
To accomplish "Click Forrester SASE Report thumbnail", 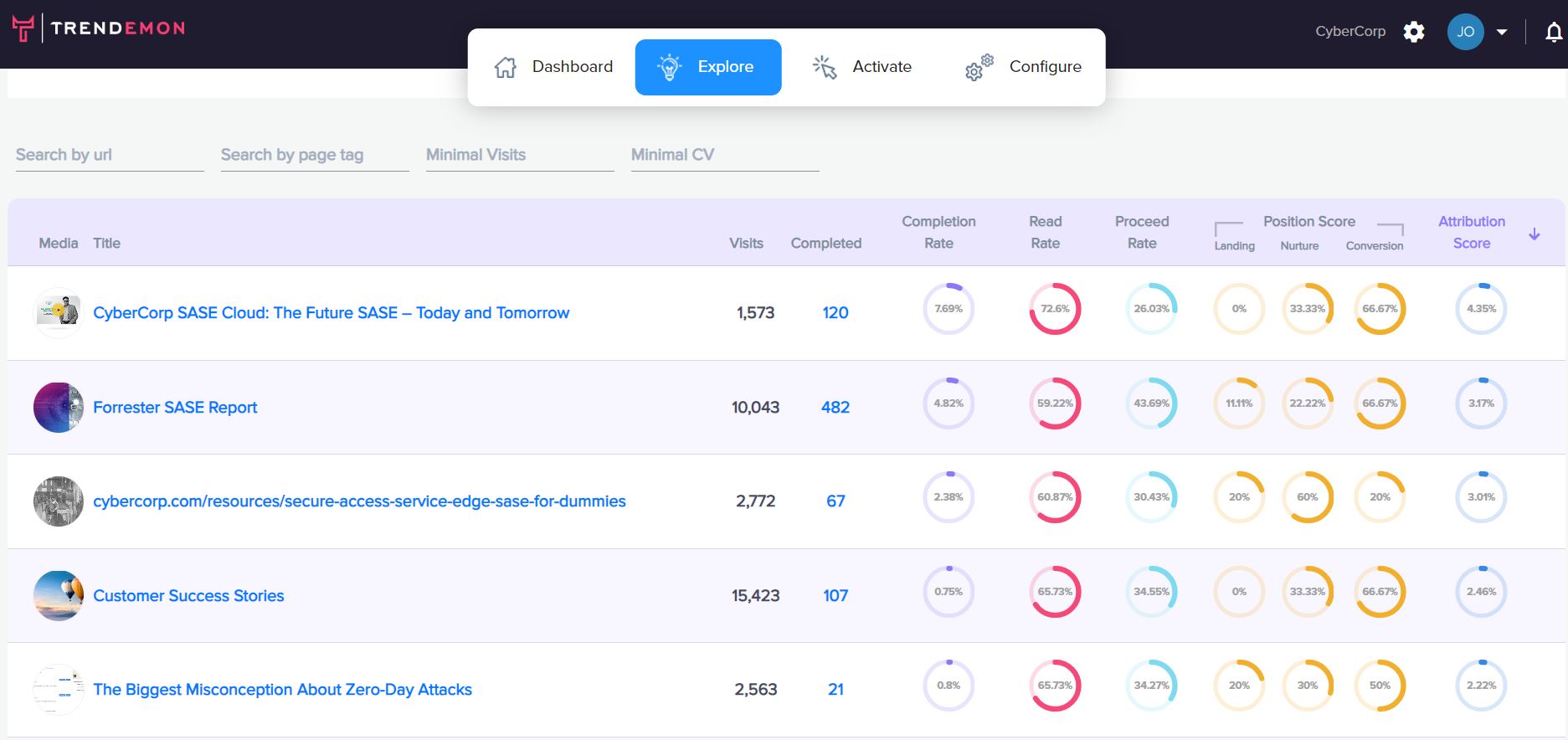I will [59, 407].
